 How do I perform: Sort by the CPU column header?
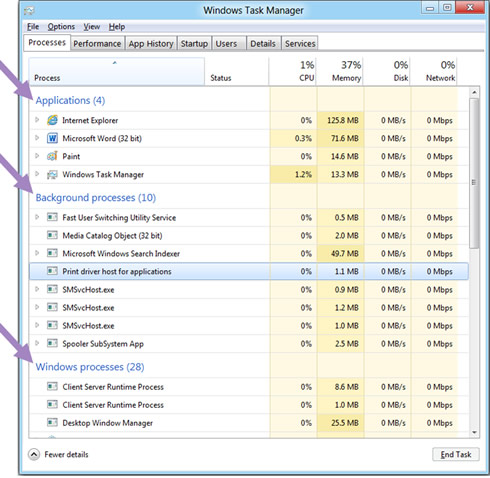click(293, 72)
